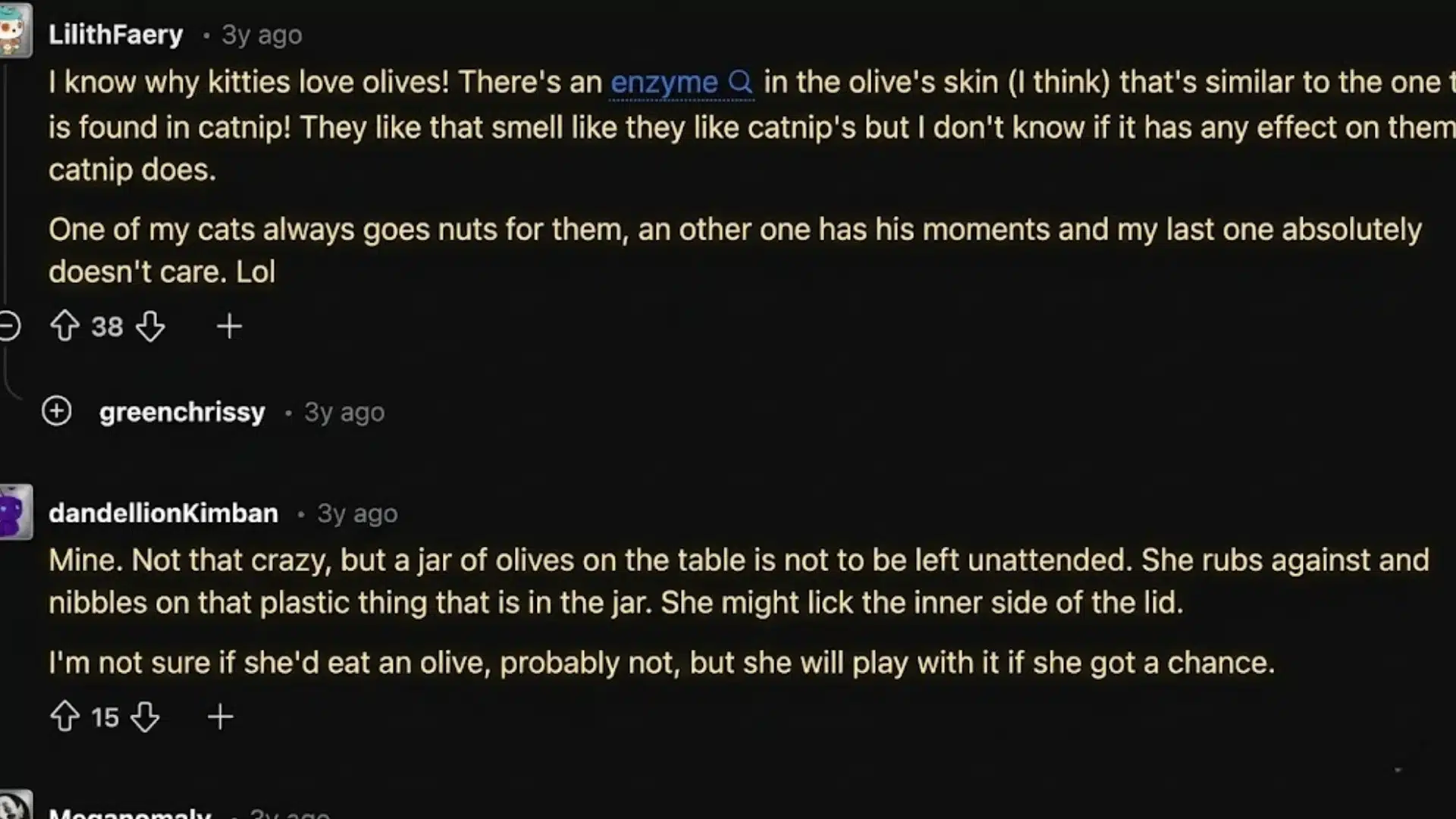Click the 3y ago timestamp on LilithFaery's comment

click(260, 34)
